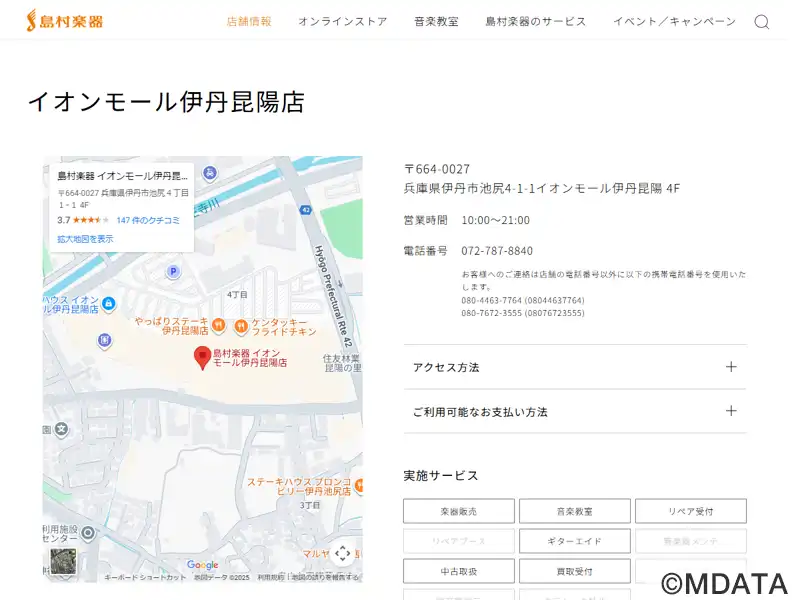The image size is (800, 600).
Task: Click ケンタッキーフライドチキン restaurant marker
Action: 241,327
